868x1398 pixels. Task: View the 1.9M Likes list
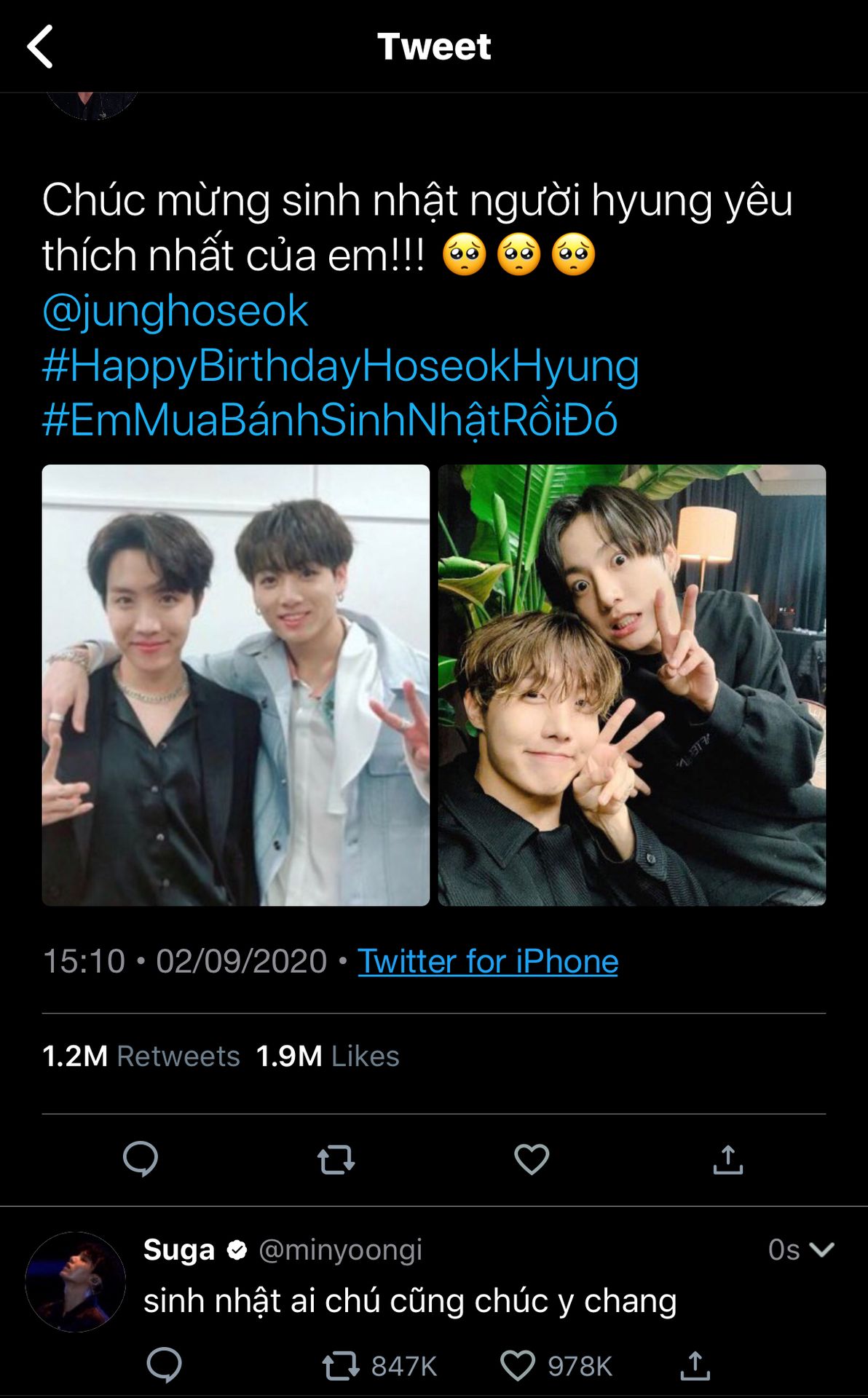pos(328,1056)
